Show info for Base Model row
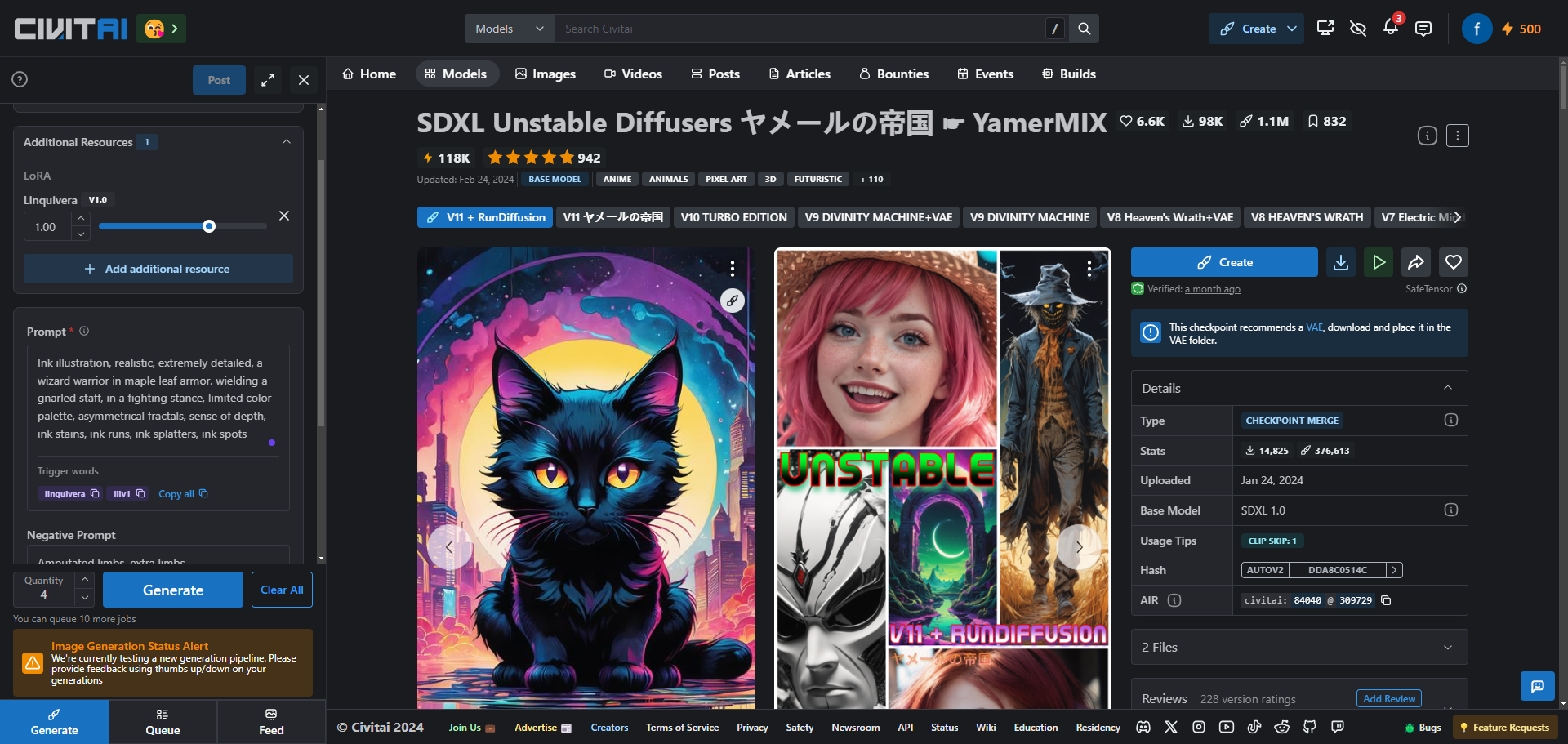This screenshot has width=1568, height=744. (x=1451, y=510)
